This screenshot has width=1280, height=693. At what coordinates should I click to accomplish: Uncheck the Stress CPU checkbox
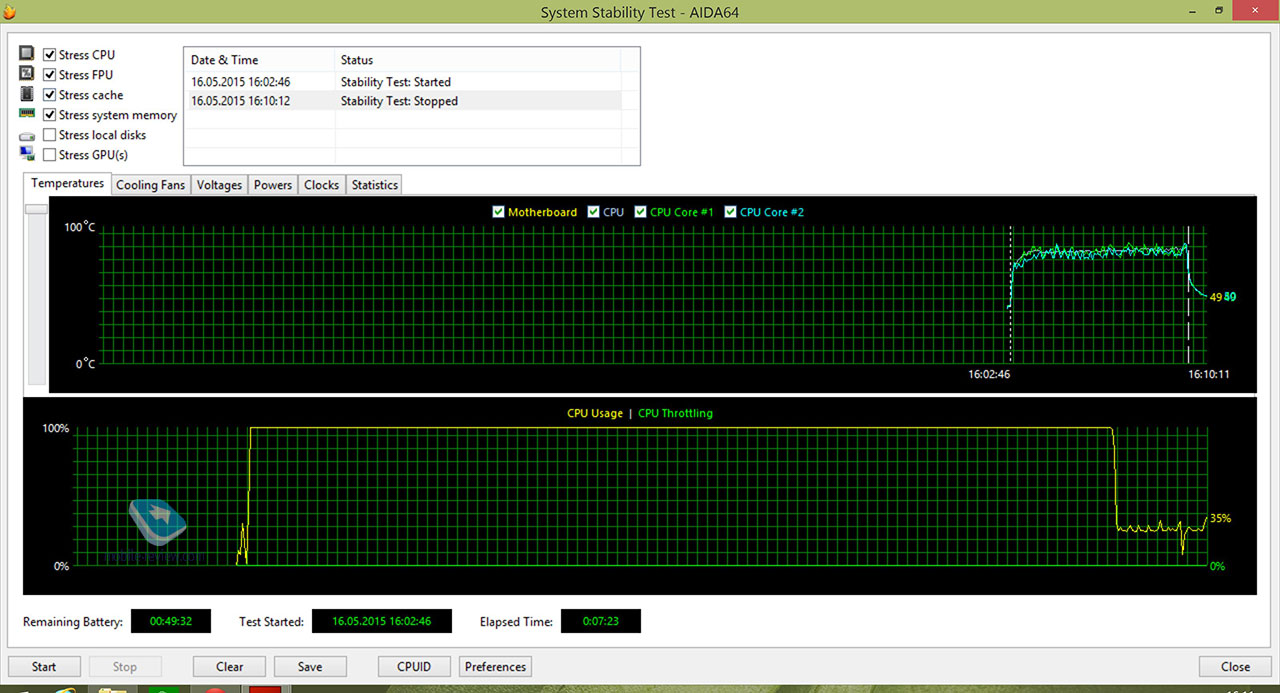coord(50,55)
